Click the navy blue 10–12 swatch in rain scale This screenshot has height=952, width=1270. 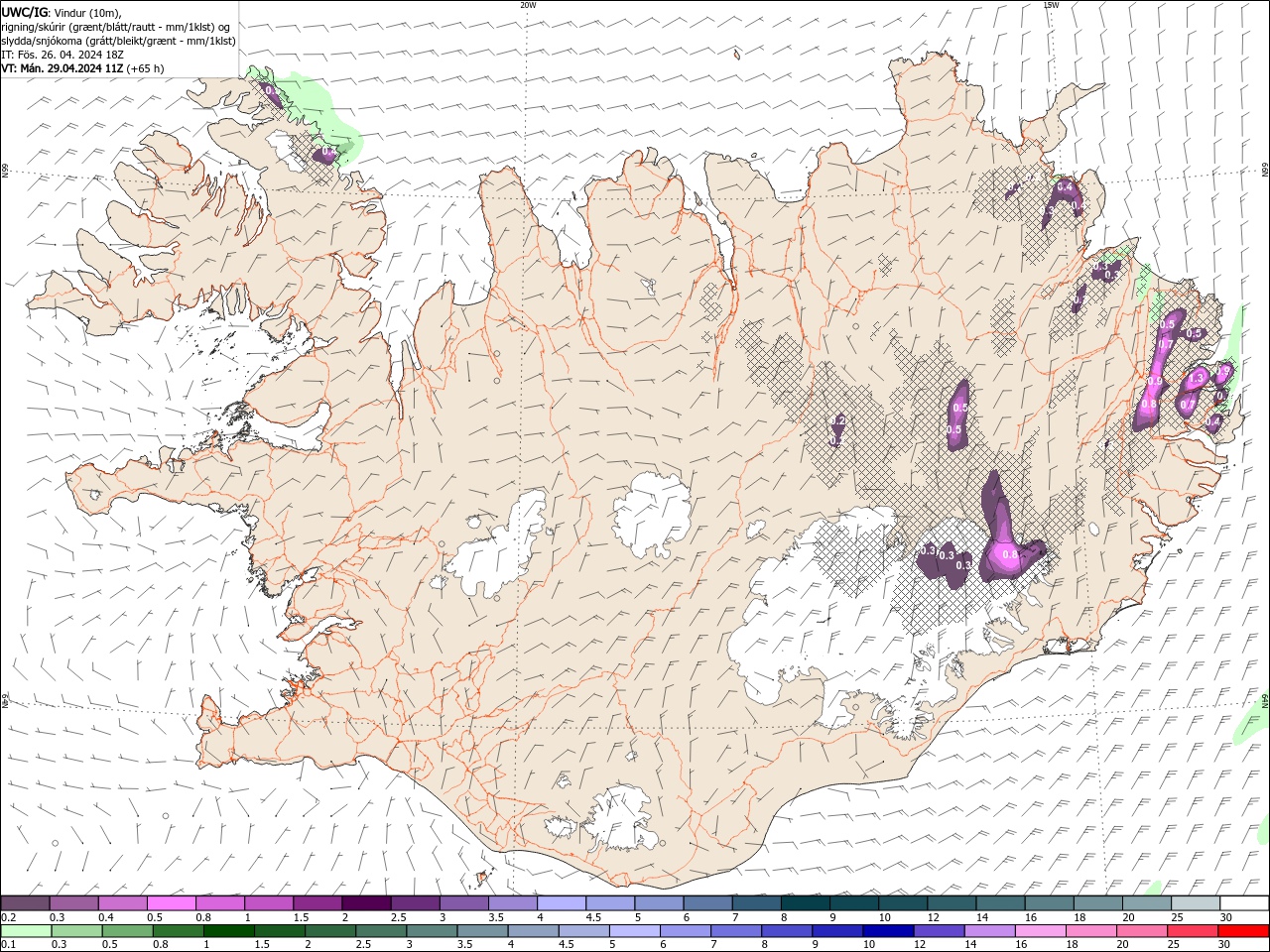click(x=888, y=931)
